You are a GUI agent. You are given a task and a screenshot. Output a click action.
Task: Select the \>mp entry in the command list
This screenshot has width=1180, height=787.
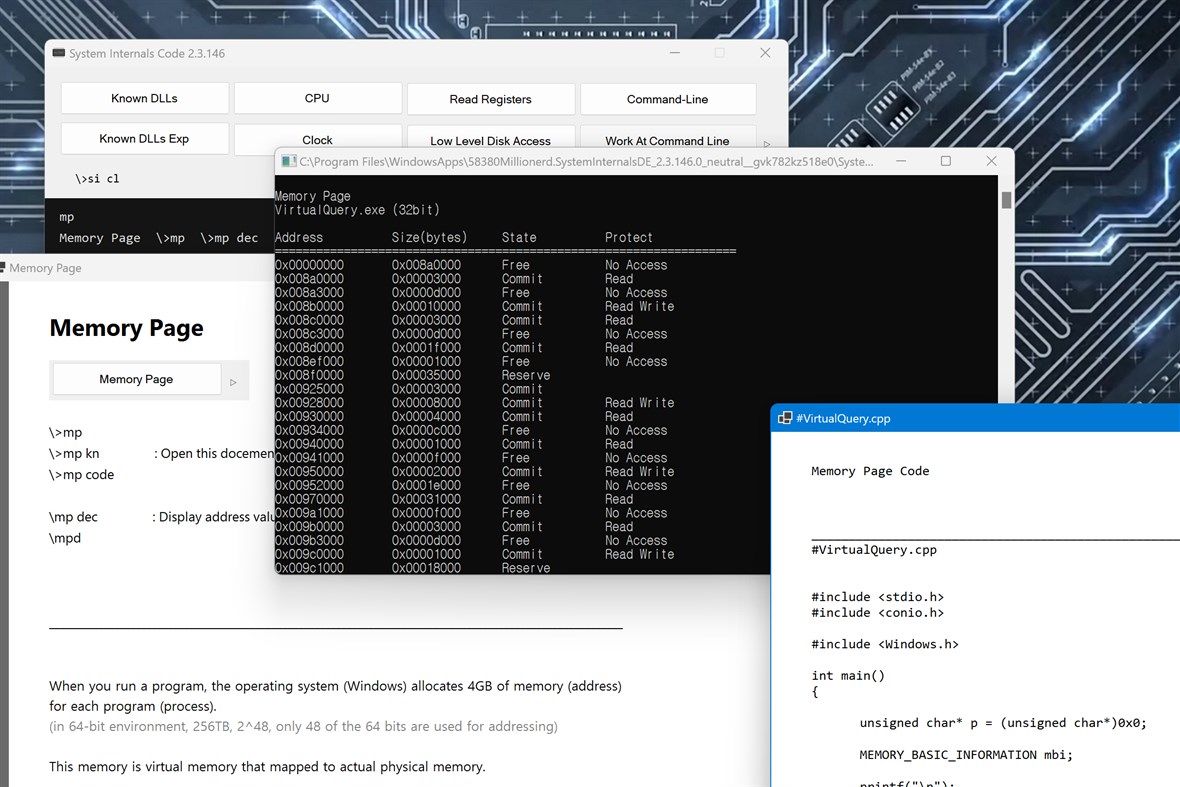pyautogui.click(x=169, y=238)
